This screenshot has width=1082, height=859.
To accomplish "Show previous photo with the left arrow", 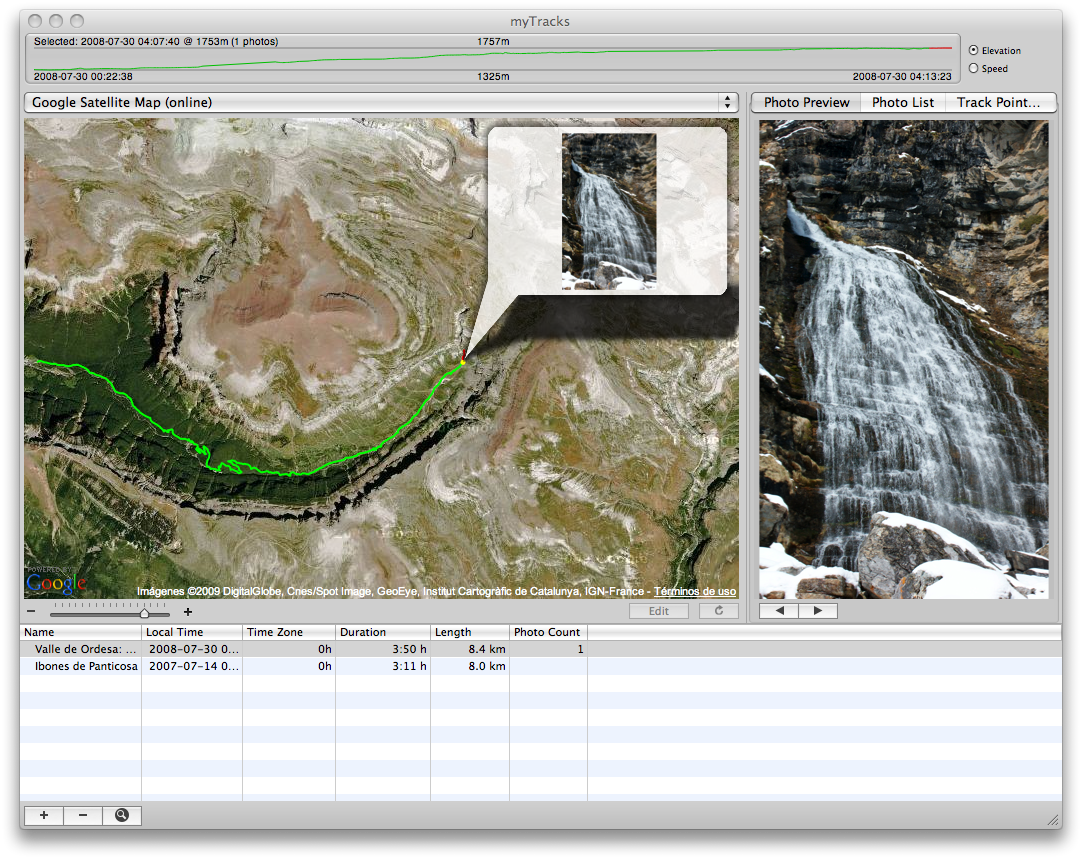I will point(780,610).
